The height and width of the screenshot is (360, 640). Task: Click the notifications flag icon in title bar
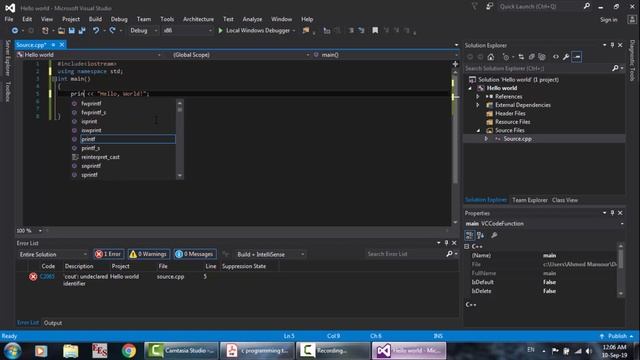pos(474,6)
